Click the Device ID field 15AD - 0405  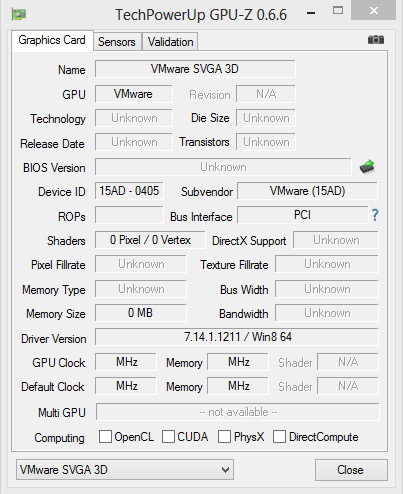click(x=129, y=191)
